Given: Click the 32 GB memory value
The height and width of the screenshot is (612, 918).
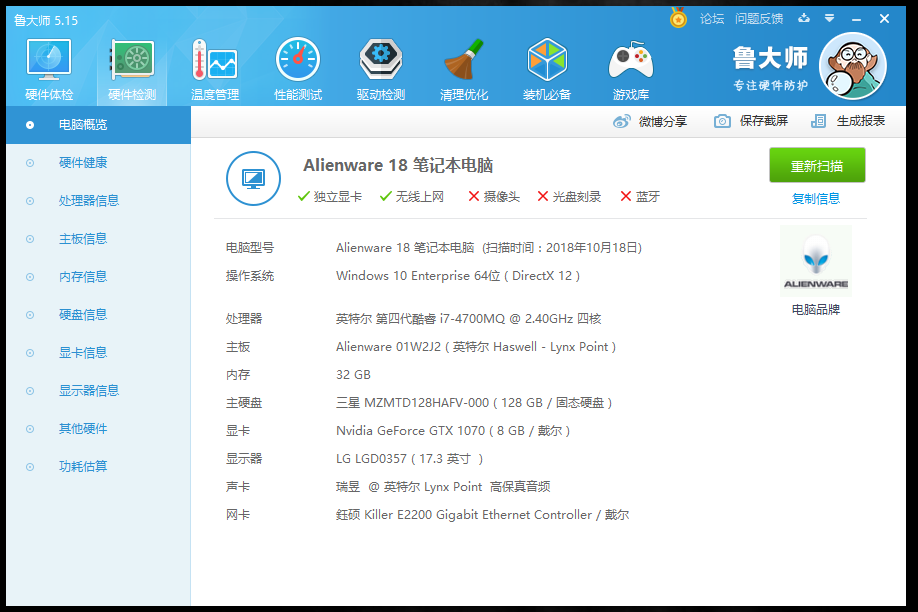Looking at the screenshot, I should [x=353, y=375].
